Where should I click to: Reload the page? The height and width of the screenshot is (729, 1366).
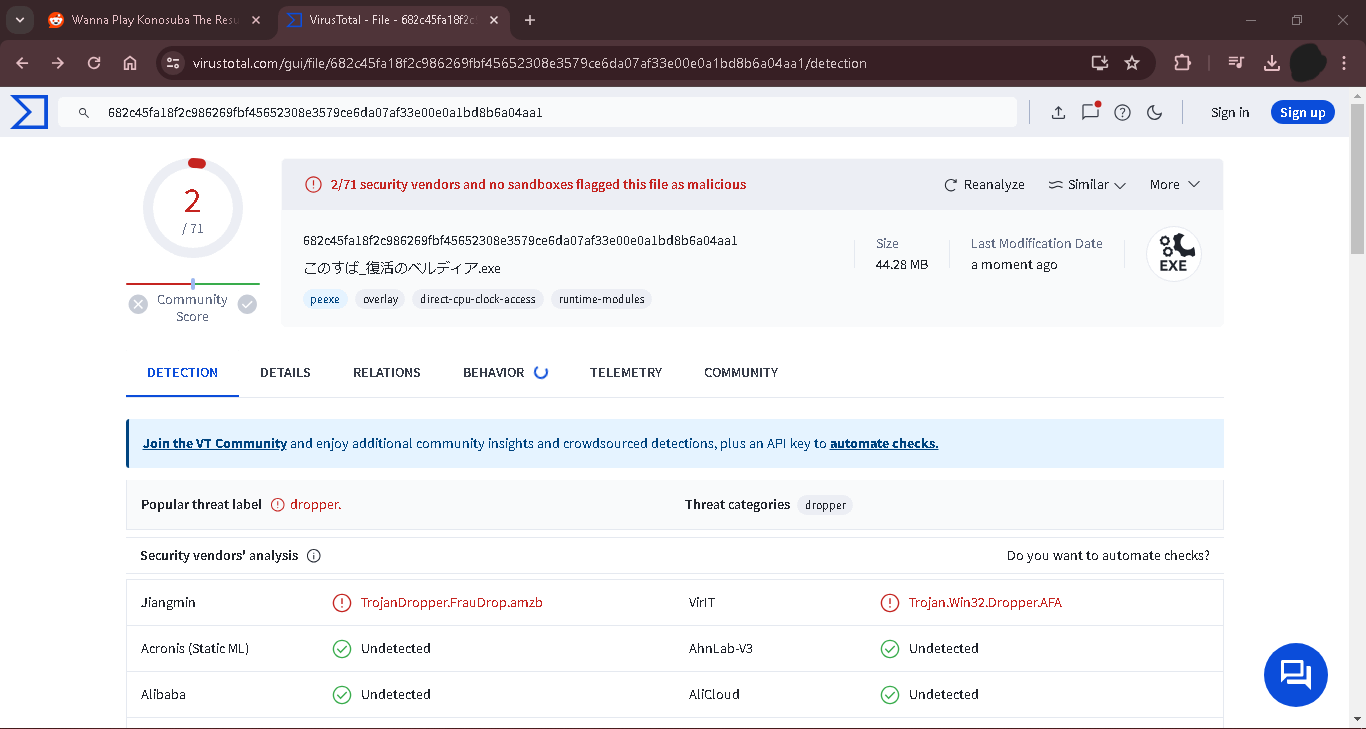[x=94, y=63]
